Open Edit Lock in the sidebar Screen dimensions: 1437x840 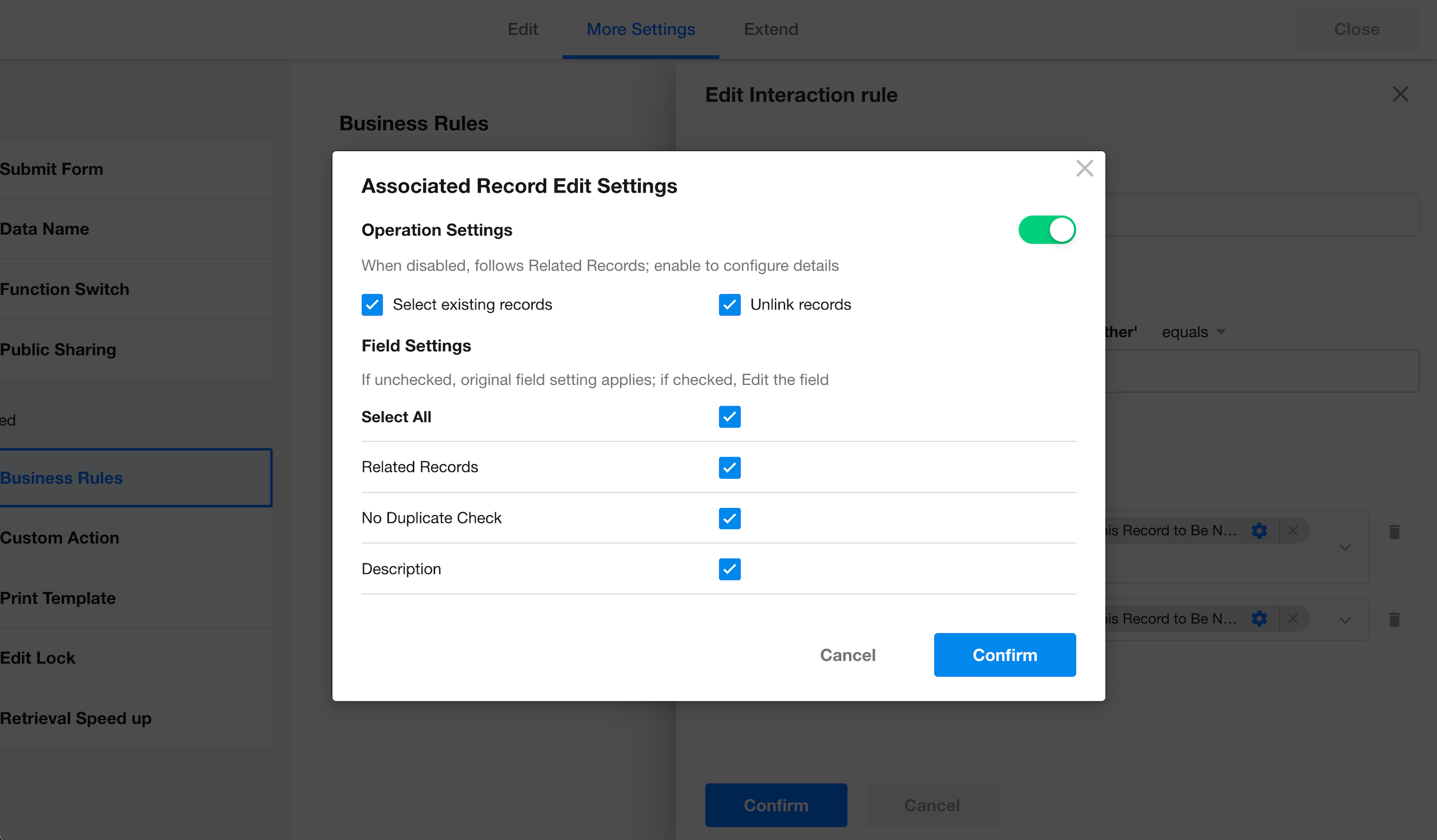tap(136, 658)
